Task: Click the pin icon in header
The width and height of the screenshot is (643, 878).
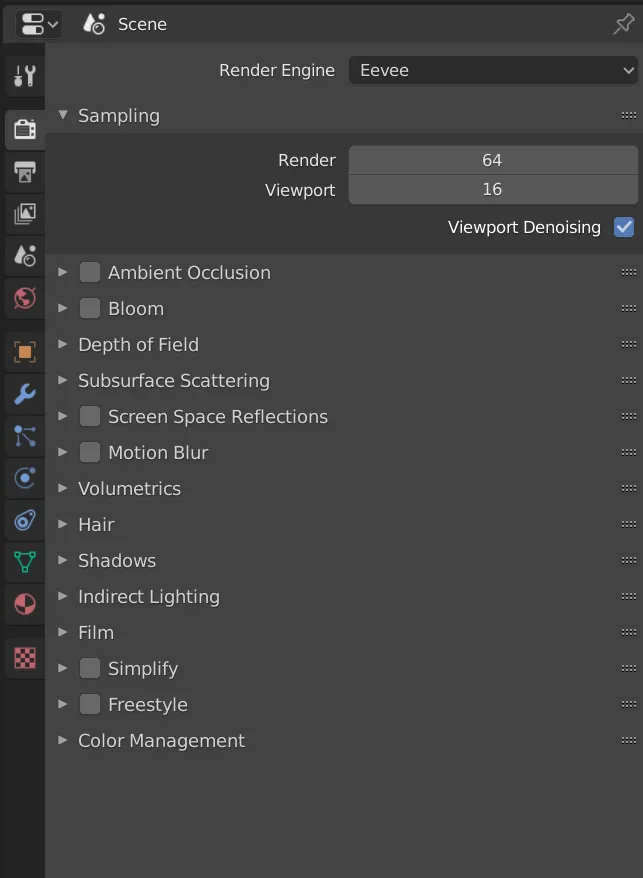Action: pyautogui.click(x=623, y=24)
